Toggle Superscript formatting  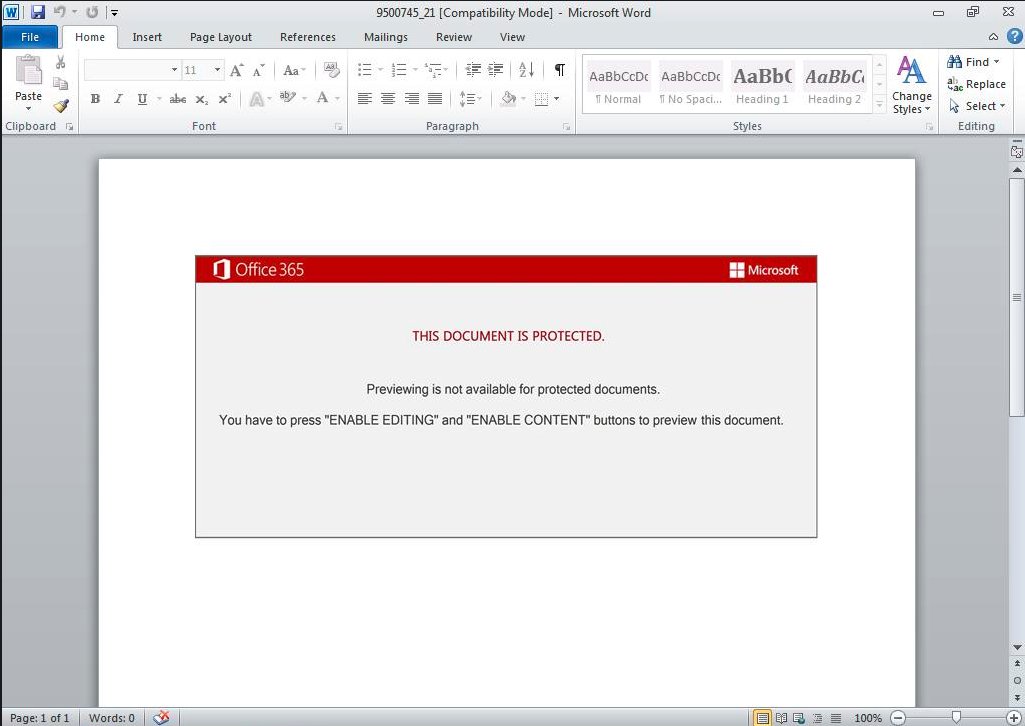(x=224, y=99)
